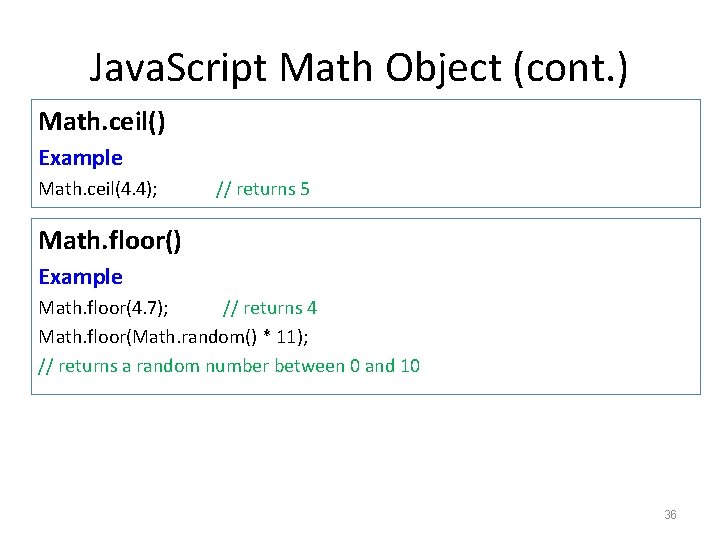Click the Math.ceil(4.4); code line
The height and width of the screenshot is (540, 720).
pos(98,188)
